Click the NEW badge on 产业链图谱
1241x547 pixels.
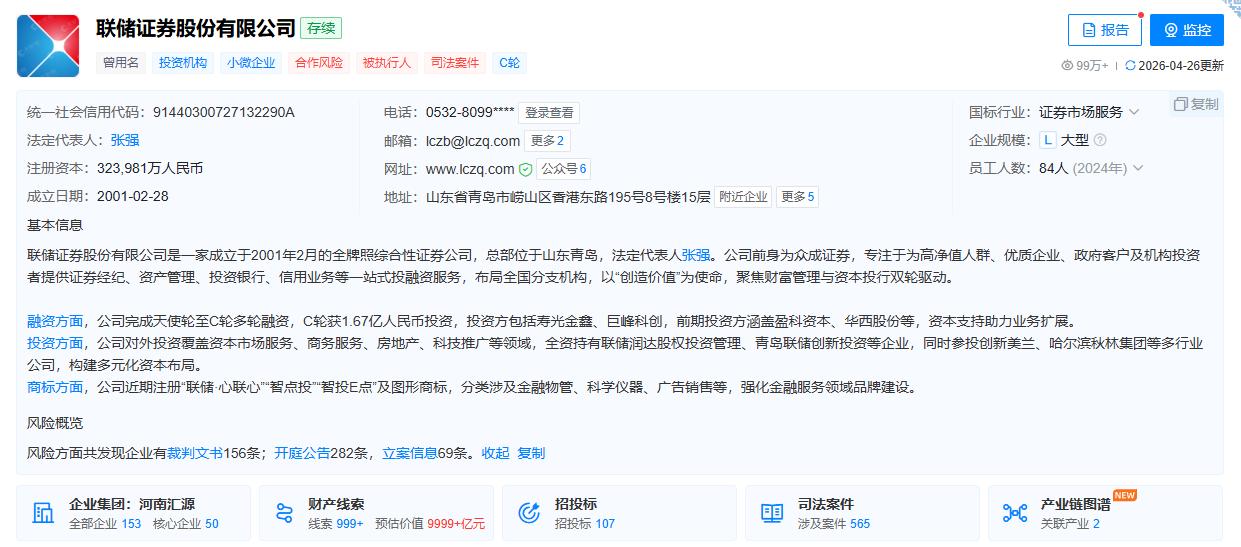(x=1125, y=495)
